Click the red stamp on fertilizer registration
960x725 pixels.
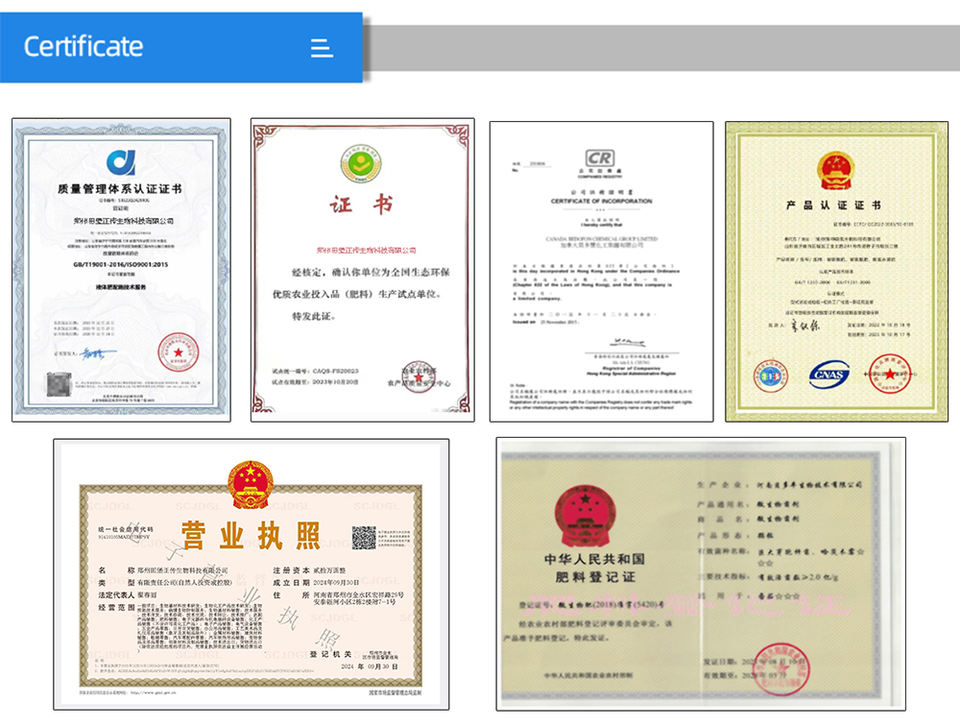pyautogui.click(x=781, y=669)
